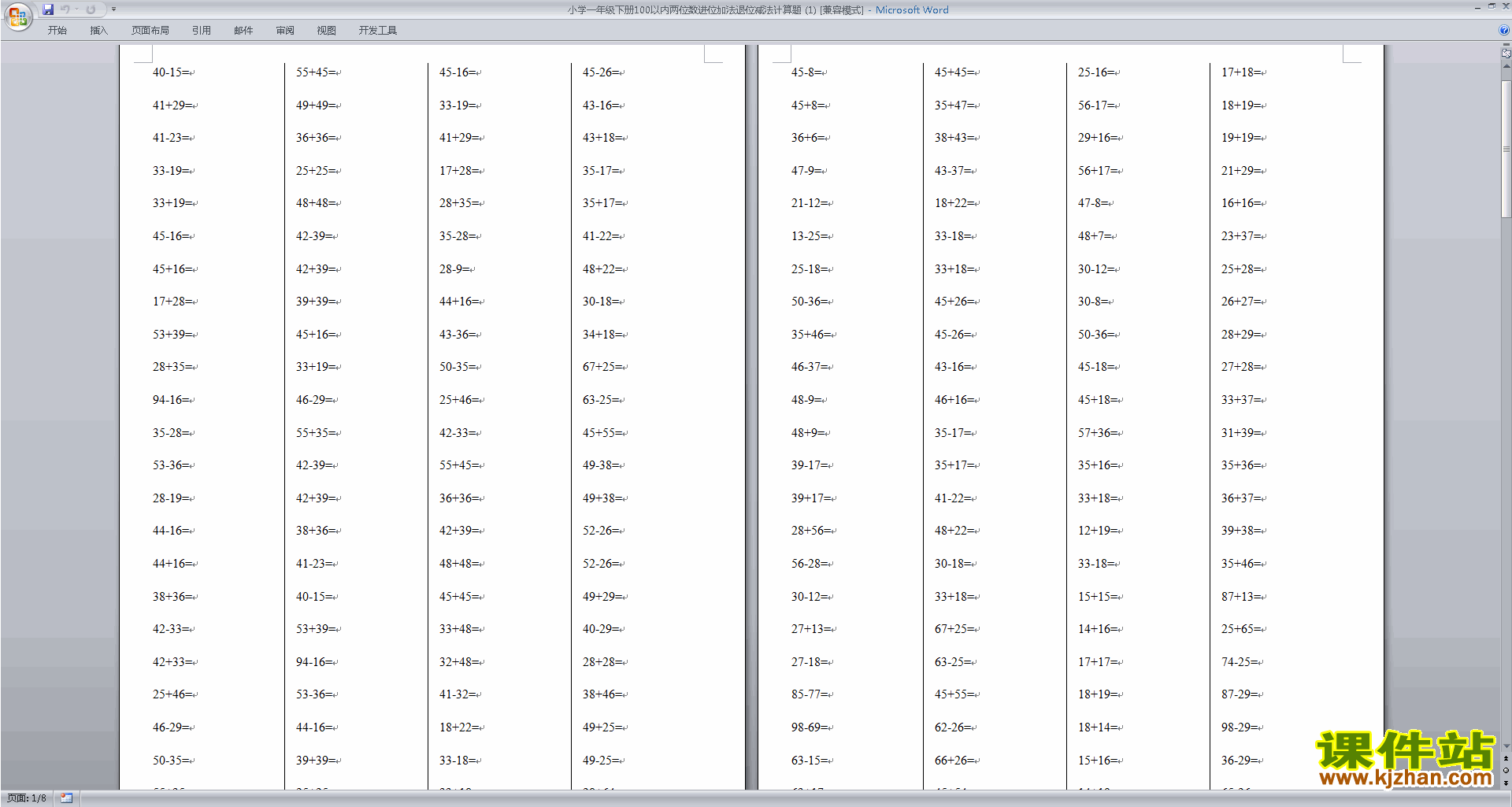The width and height of the screenshot is (1512, 807).
Task: Expand the Undo history dropdown arrow
Action: tap(76, 9)
